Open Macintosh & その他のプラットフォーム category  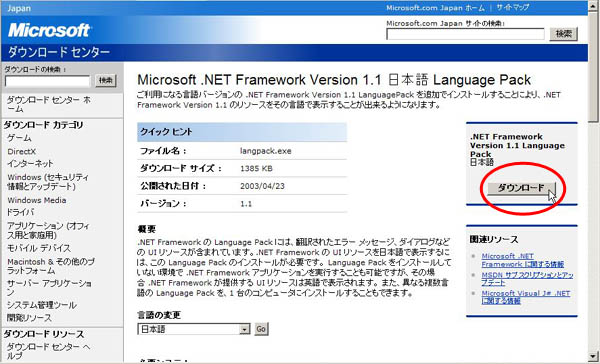(51, 266)
